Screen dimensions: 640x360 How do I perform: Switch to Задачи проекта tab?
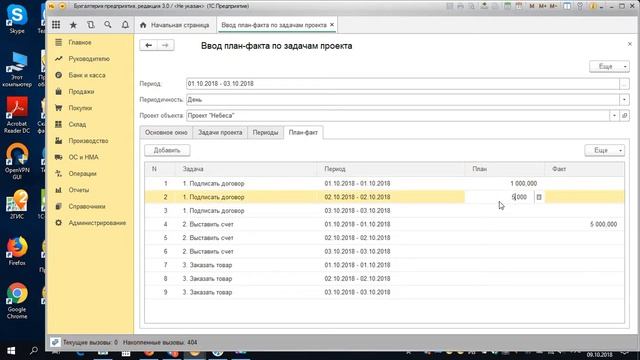220,133
